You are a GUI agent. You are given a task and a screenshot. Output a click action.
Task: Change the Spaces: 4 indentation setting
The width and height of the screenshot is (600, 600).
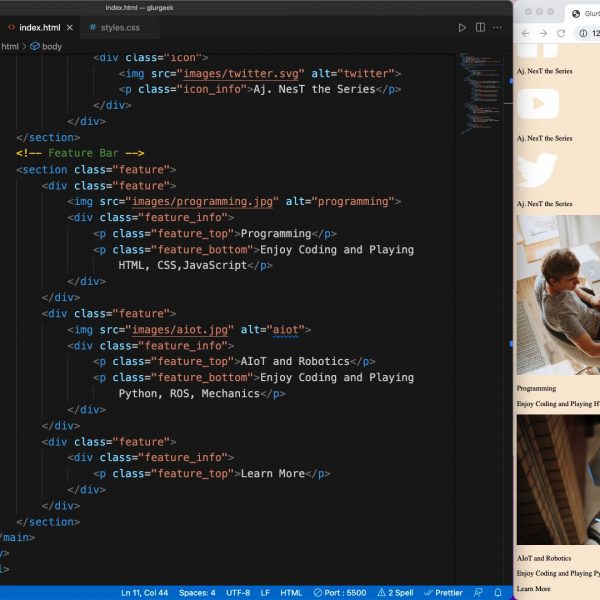pyautogui.click(x=197, y=593)
